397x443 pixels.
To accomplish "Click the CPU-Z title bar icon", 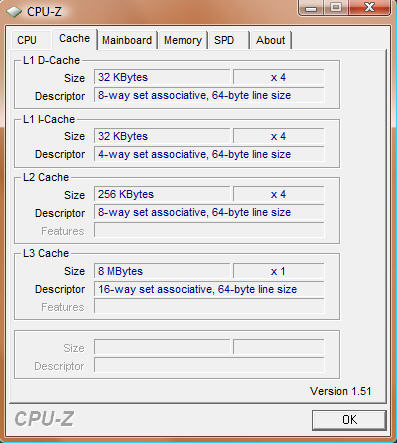I will click(x=15, y=12).
